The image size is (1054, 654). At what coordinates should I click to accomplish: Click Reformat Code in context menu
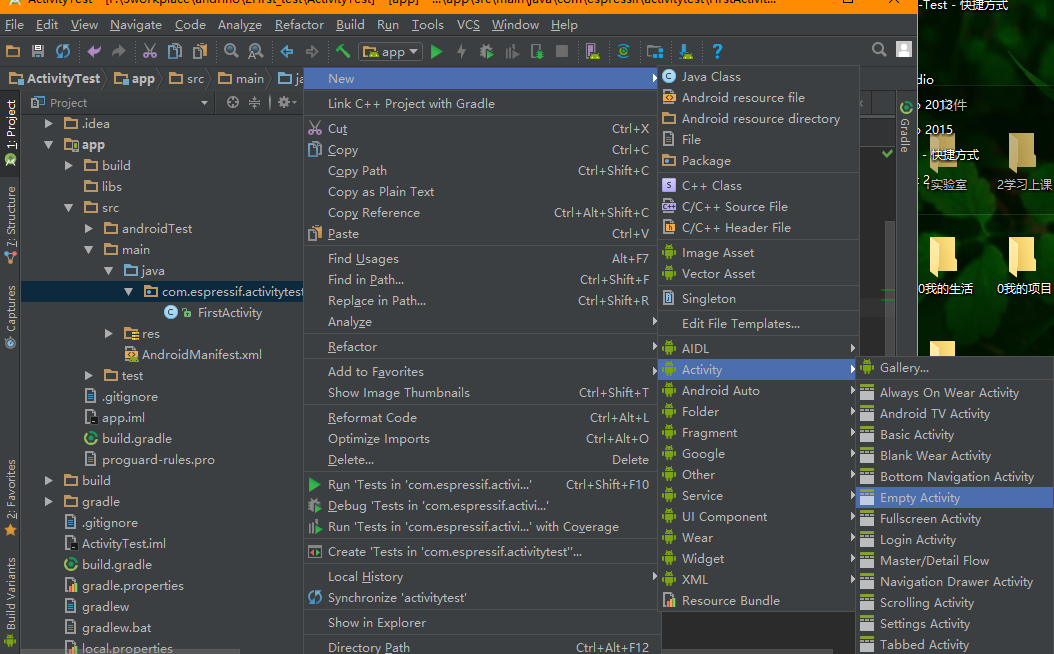371,418
